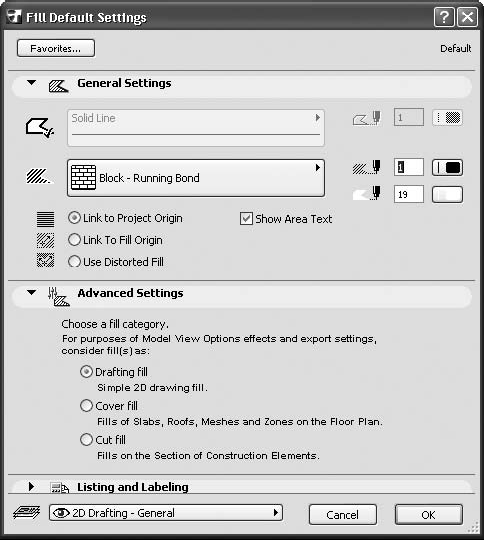This screenshot has width=484, height=540.
Task: Open the 2D Drafting - General layer dropdown
Action: point(166,513)
